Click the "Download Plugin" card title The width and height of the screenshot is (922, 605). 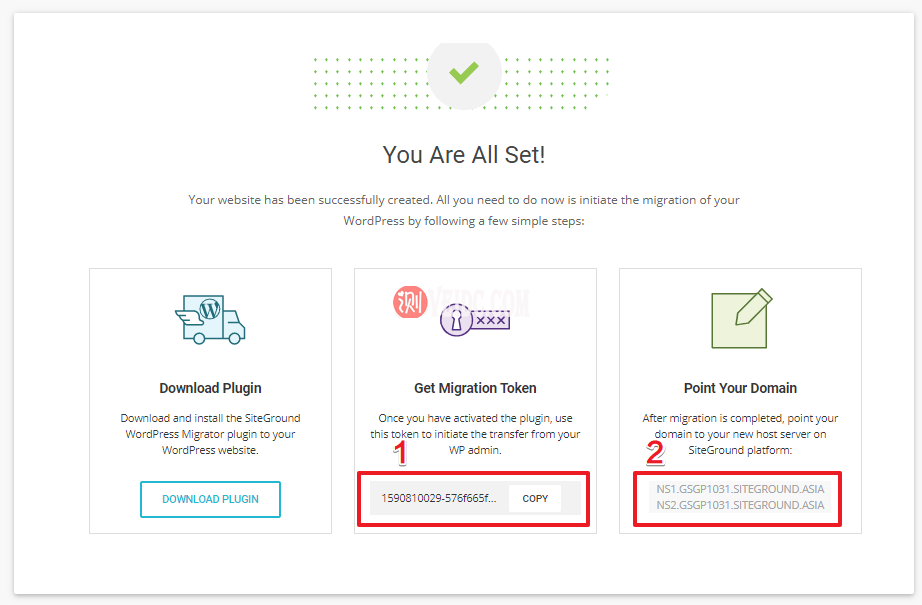(x=210, y=388)
